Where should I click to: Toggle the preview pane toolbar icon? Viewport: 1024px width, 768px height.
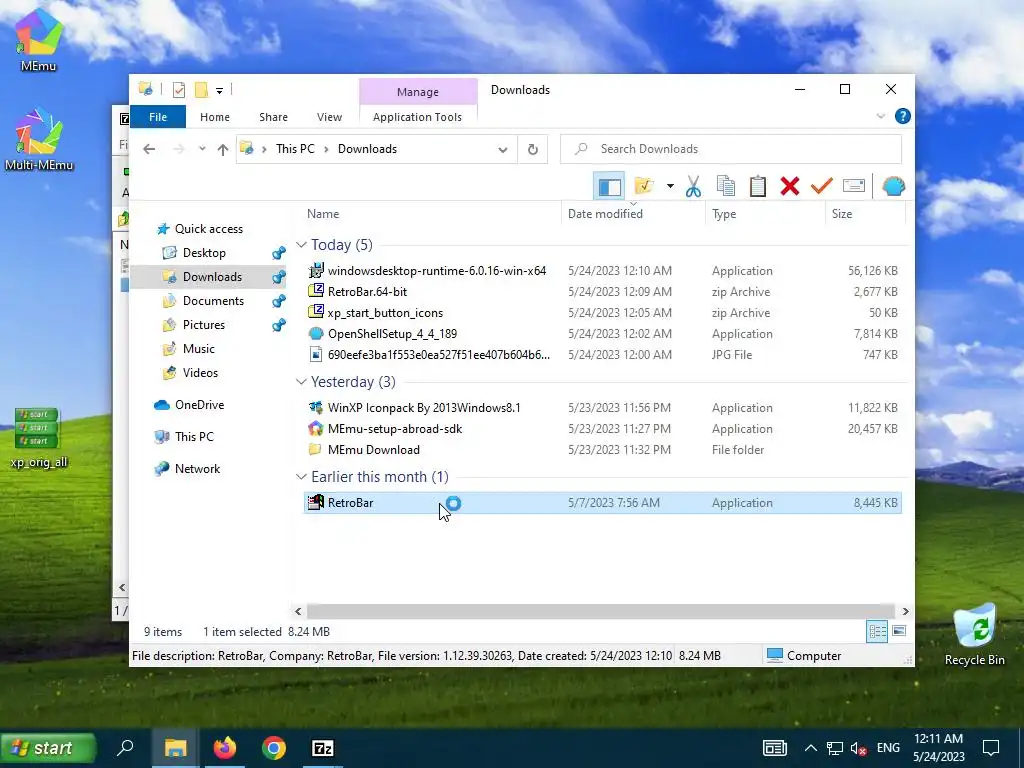(x=609, y=187)
